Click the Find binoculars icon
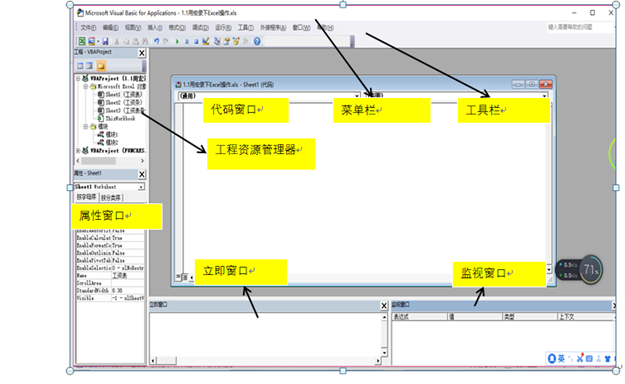The width and height of the screenshot is (625, 384). (x=145, y=41)
